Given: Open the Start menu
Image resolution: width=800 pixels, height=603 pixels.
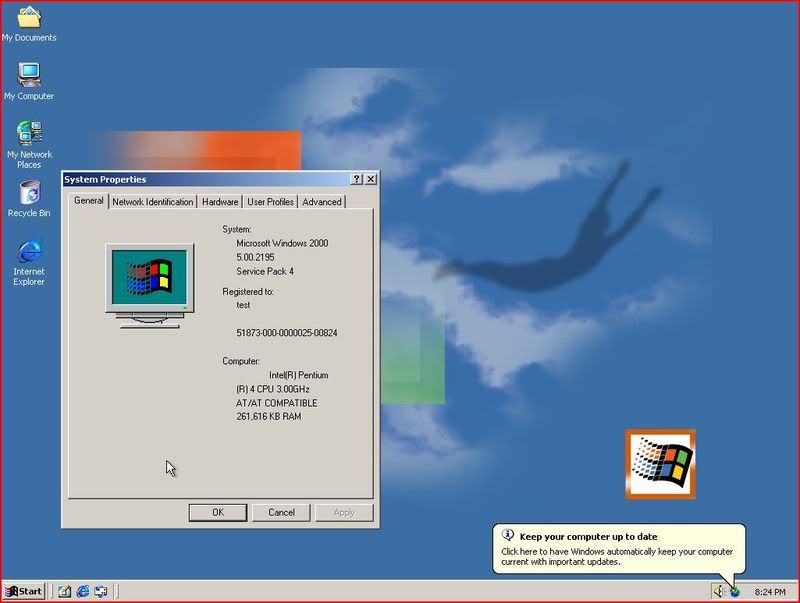Looking at the screenshot, I should pos(24,591).
